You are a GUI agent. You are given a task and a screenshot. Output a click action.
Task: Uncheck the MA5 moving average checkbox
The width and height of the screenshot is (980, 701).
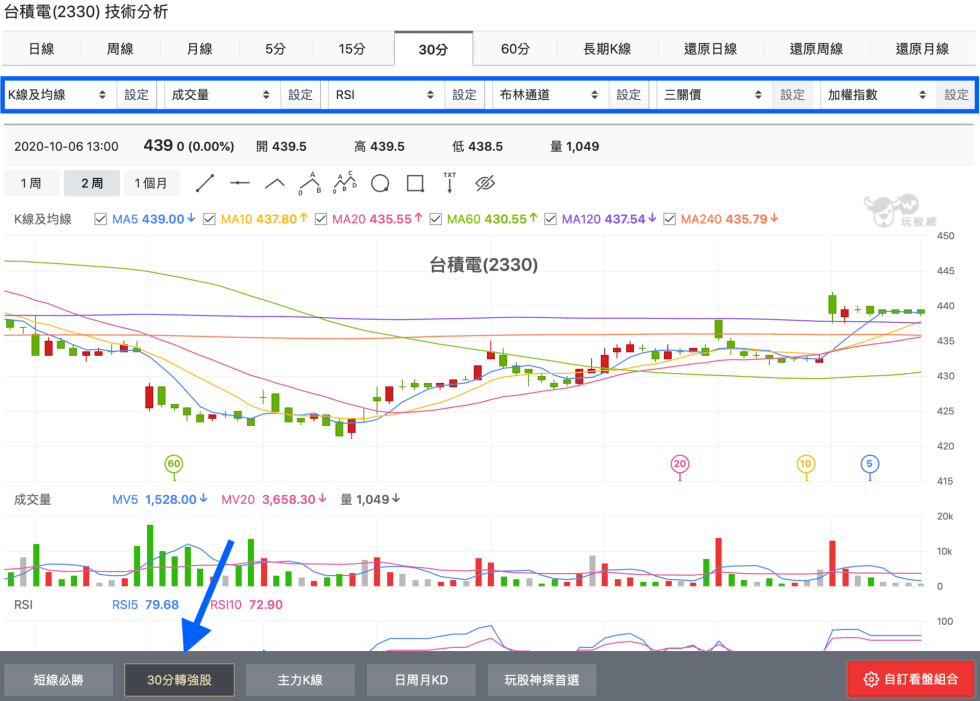[101, 219]
